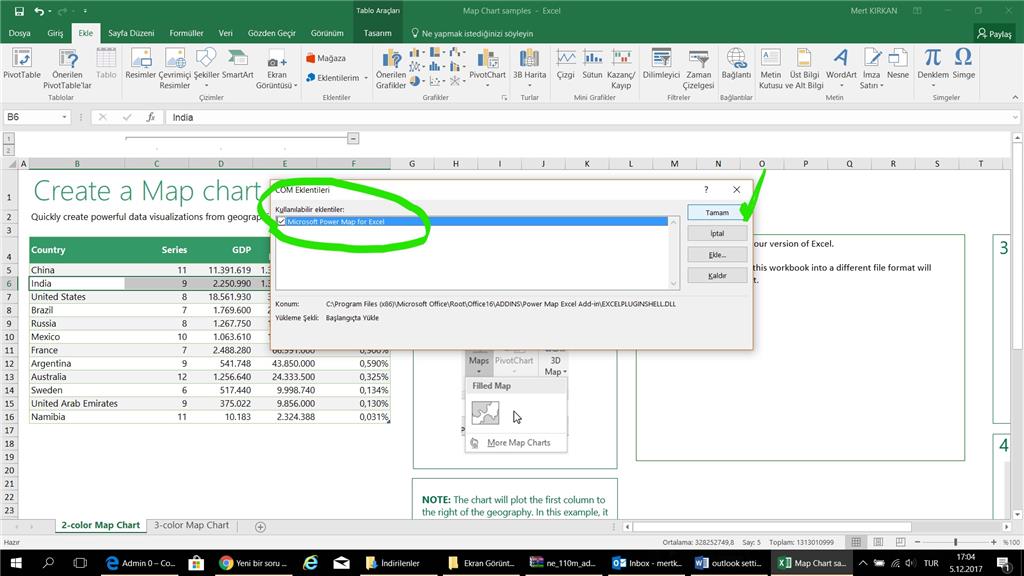Open Üst Bilgi ve Alt Bilgi

[804, 69]
